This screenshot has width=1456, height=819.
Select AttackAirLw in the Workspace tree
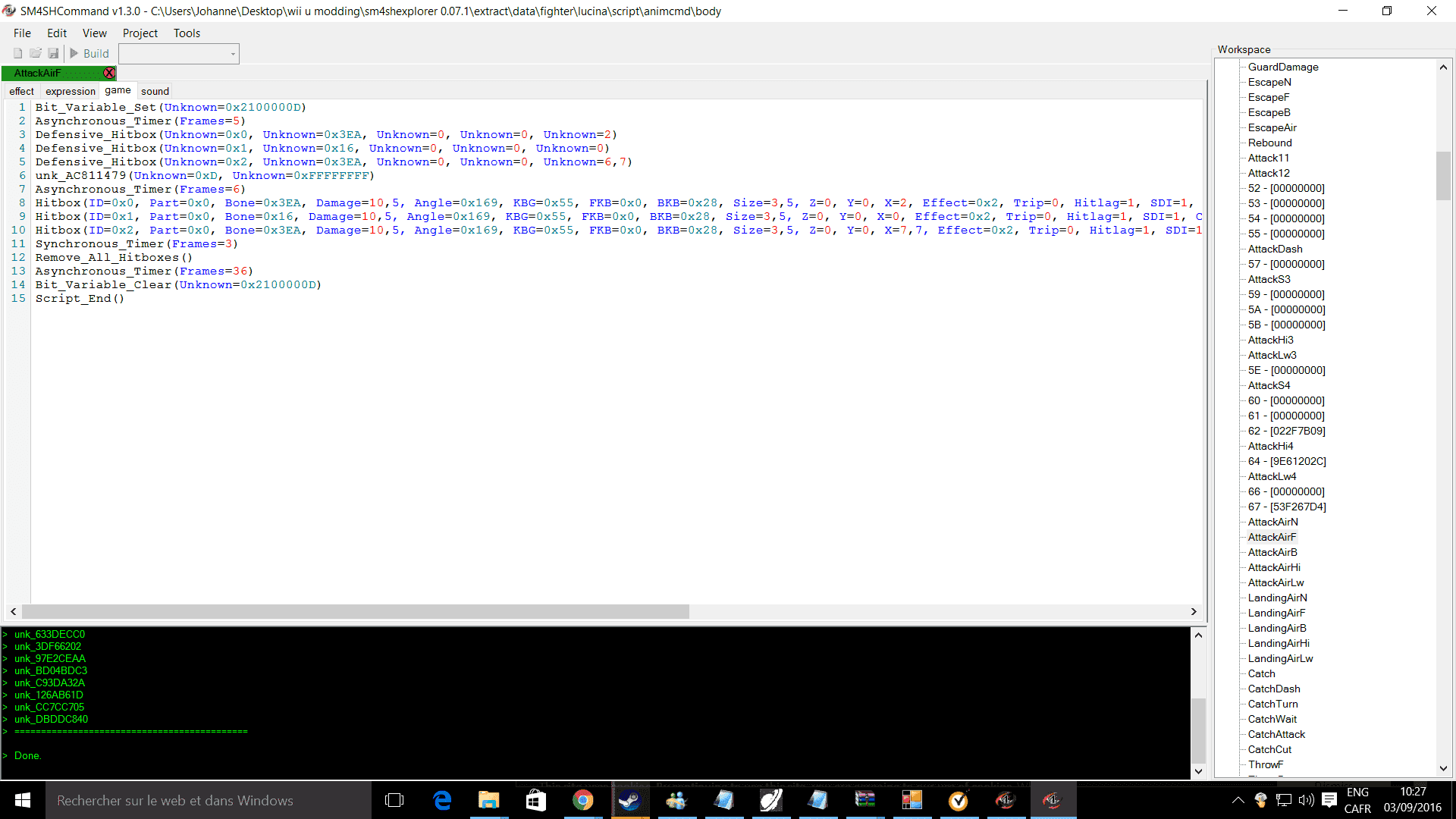point(1276,582)
